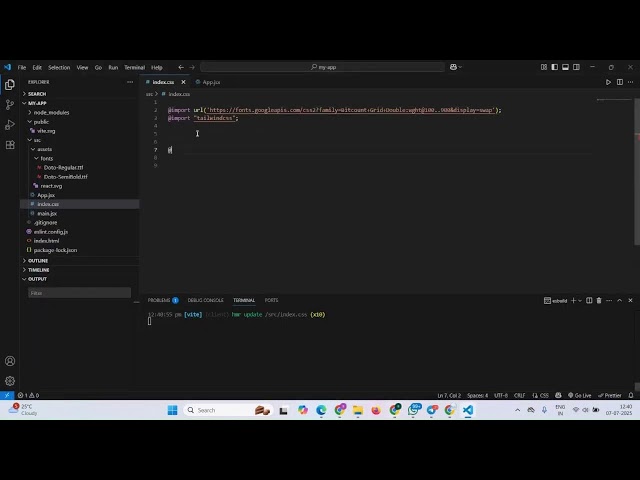Open terminal panel more actions ellipsis
Viewport: 640px width, 480px height.
point(609,300)
